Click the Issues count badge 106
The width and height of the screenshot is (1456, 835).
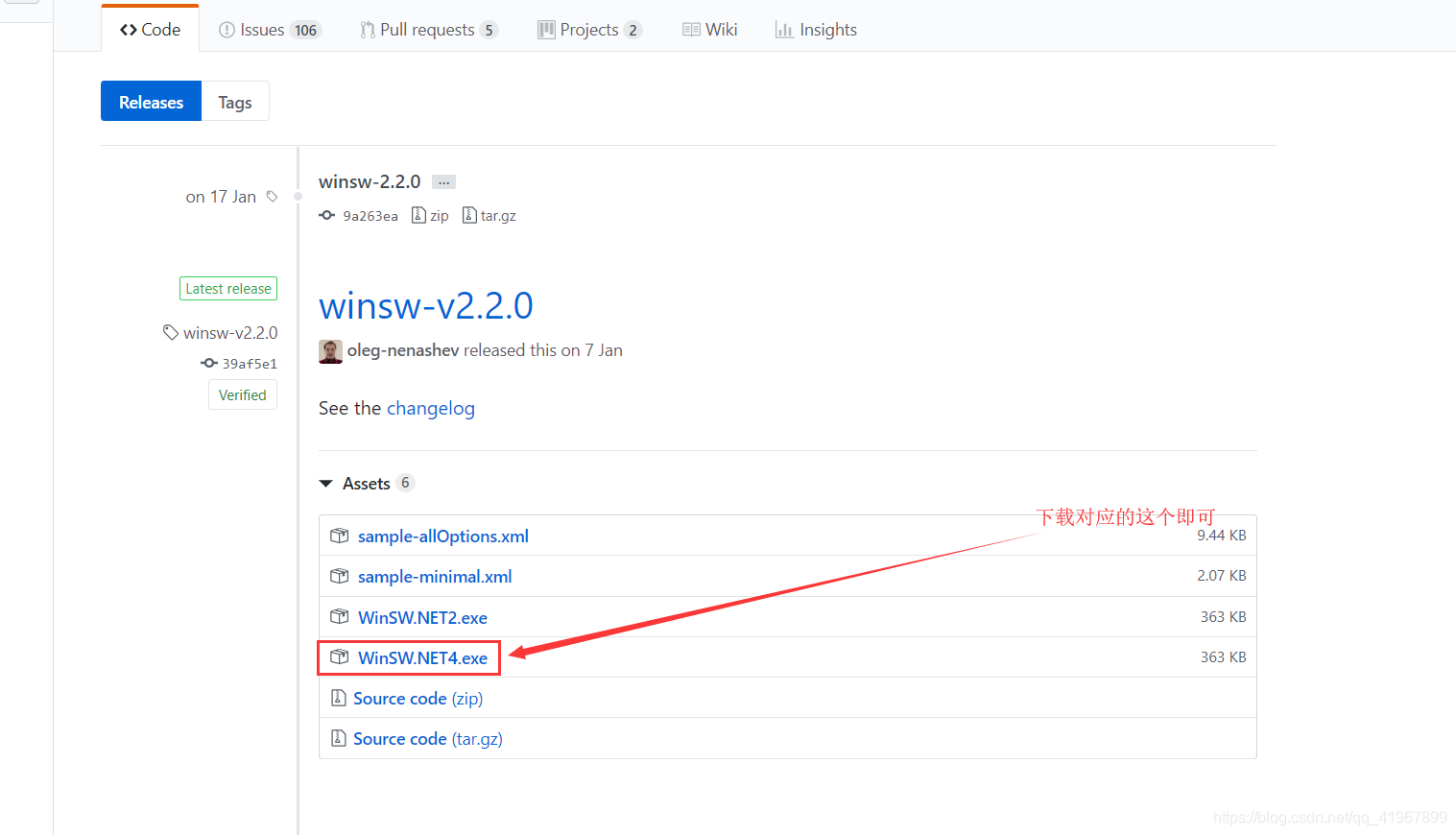[x=305, y=30]
